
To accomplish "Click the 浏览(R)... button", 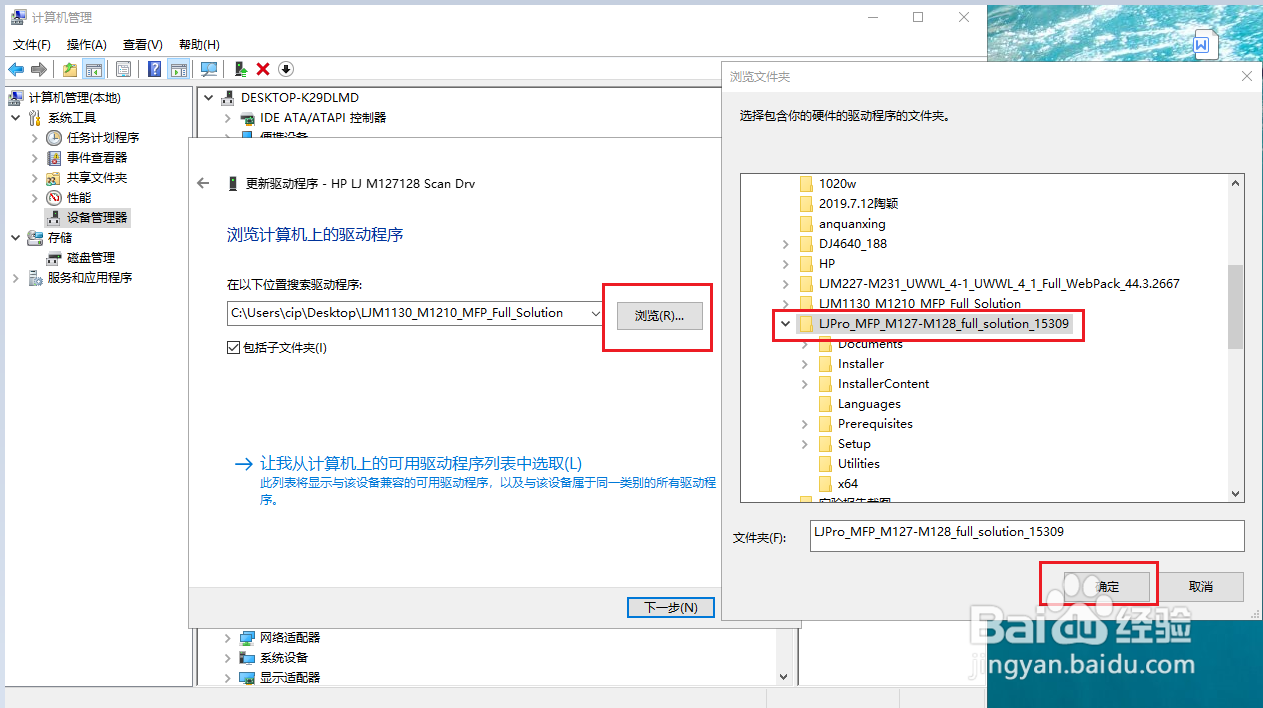I will click(659, 316).
